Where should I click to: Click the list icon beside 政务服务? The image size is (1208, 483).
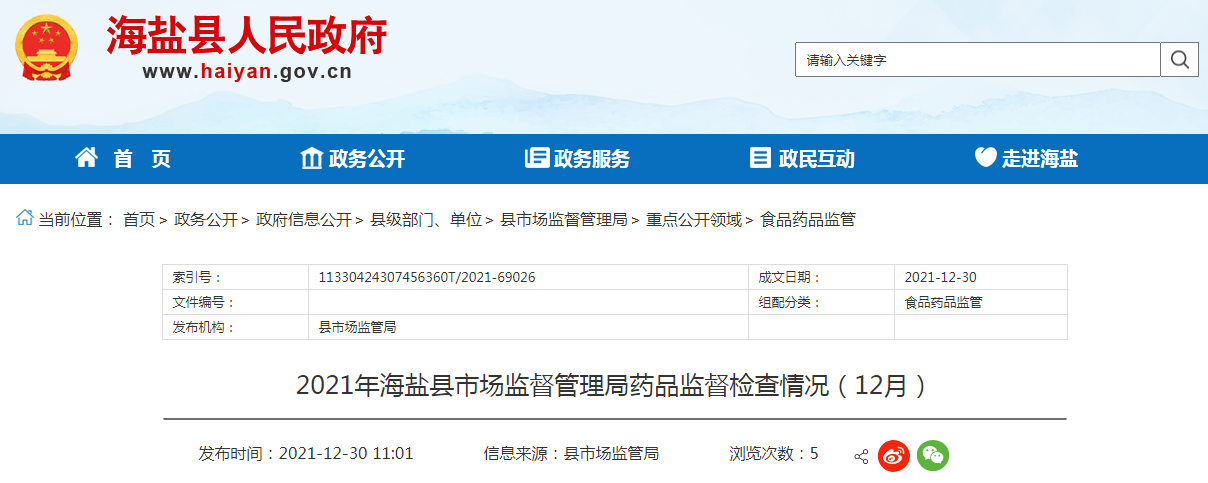click(537, 157)
